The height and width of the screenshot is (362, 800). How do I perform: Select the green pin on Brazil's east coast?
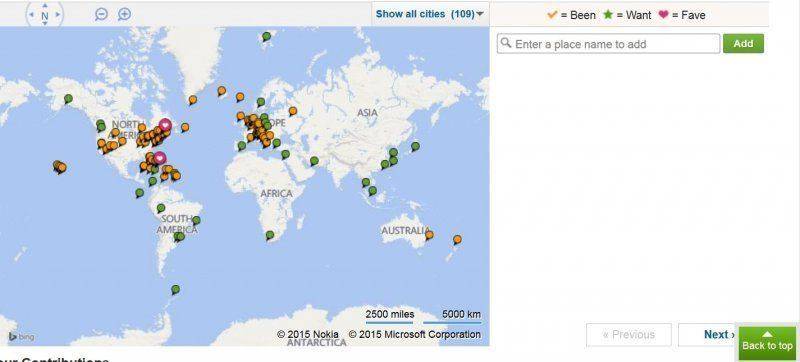tap(196, 221)
